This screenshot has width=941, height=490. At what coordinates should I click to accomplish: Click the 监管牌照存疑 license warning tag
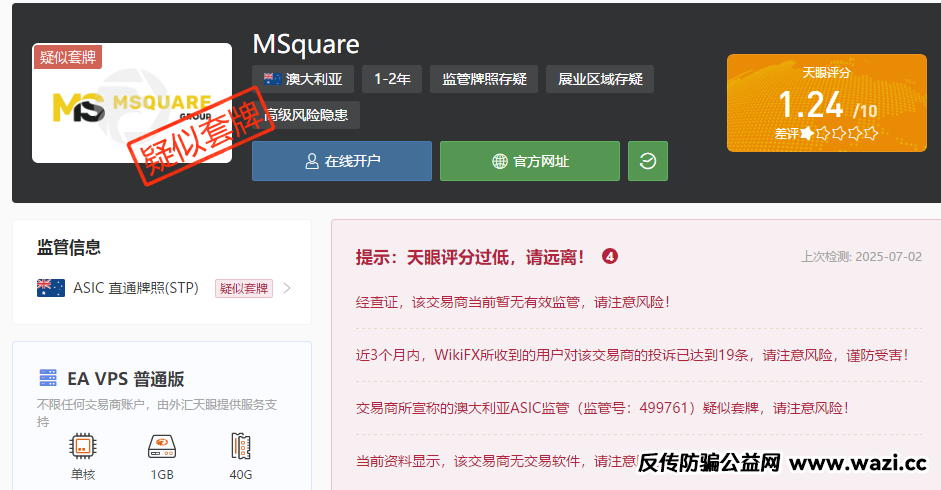coord(483,79)
